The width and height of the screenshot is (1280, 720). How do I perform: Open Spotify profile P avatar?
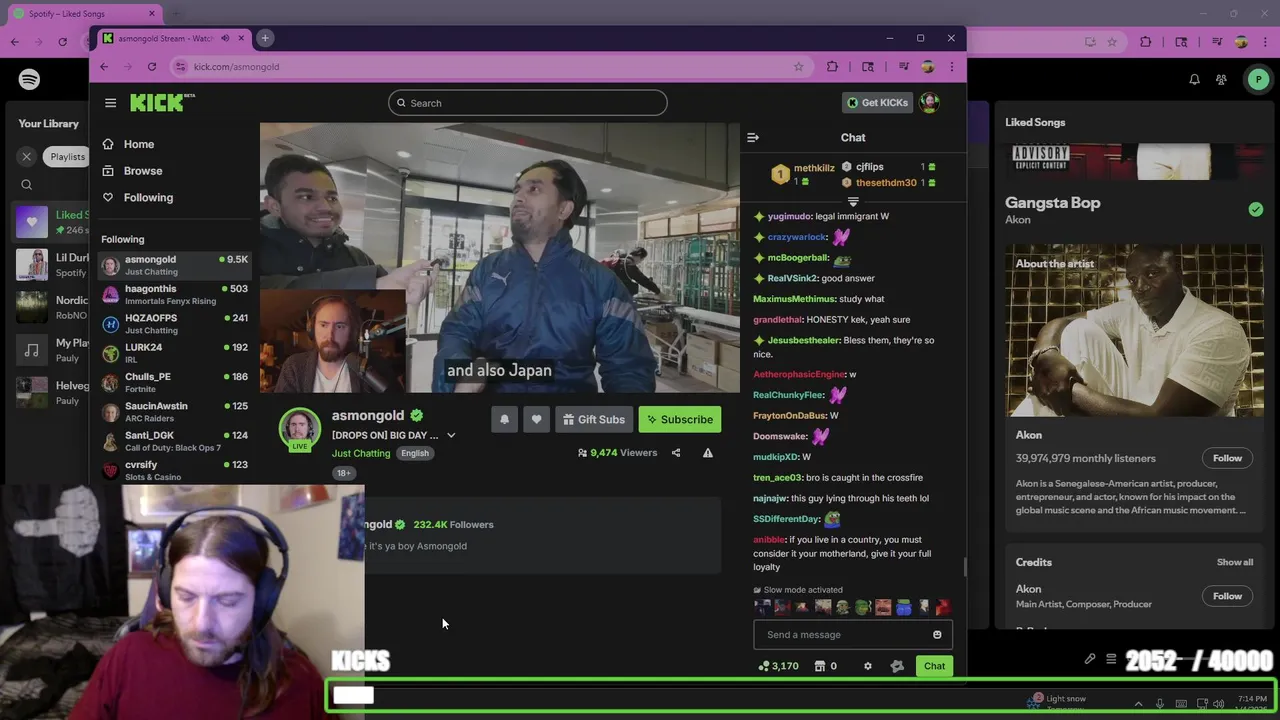click(1258, 80)
